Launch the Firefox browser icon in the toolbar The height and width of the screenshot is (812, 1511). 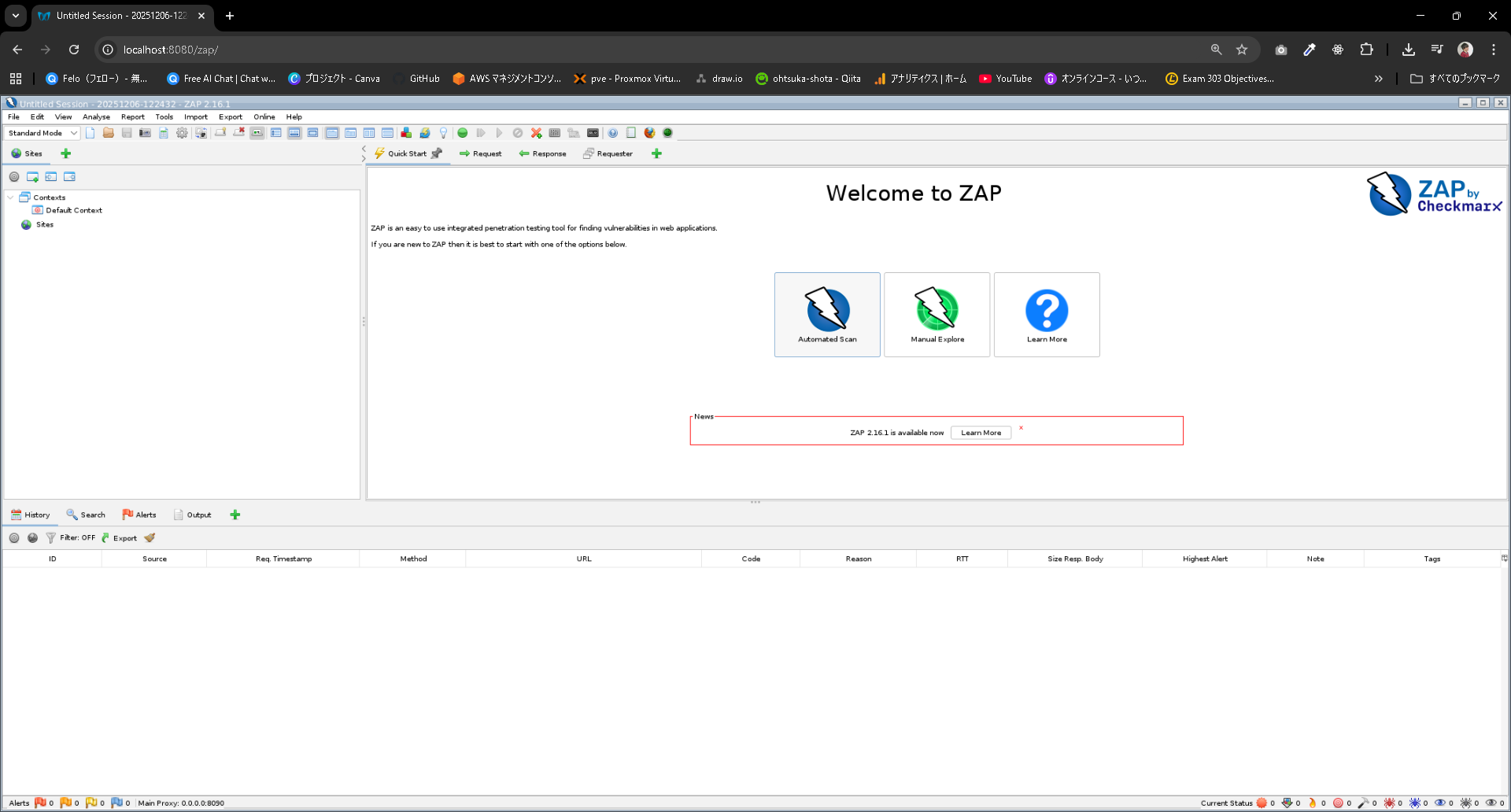click(x=649, y=133)
